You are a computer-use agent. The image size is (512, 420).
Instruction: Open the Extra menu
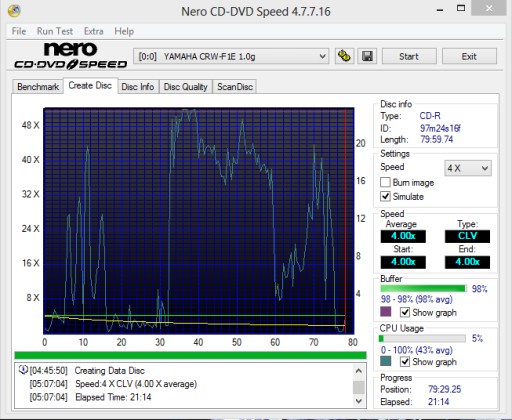(94, 31)
